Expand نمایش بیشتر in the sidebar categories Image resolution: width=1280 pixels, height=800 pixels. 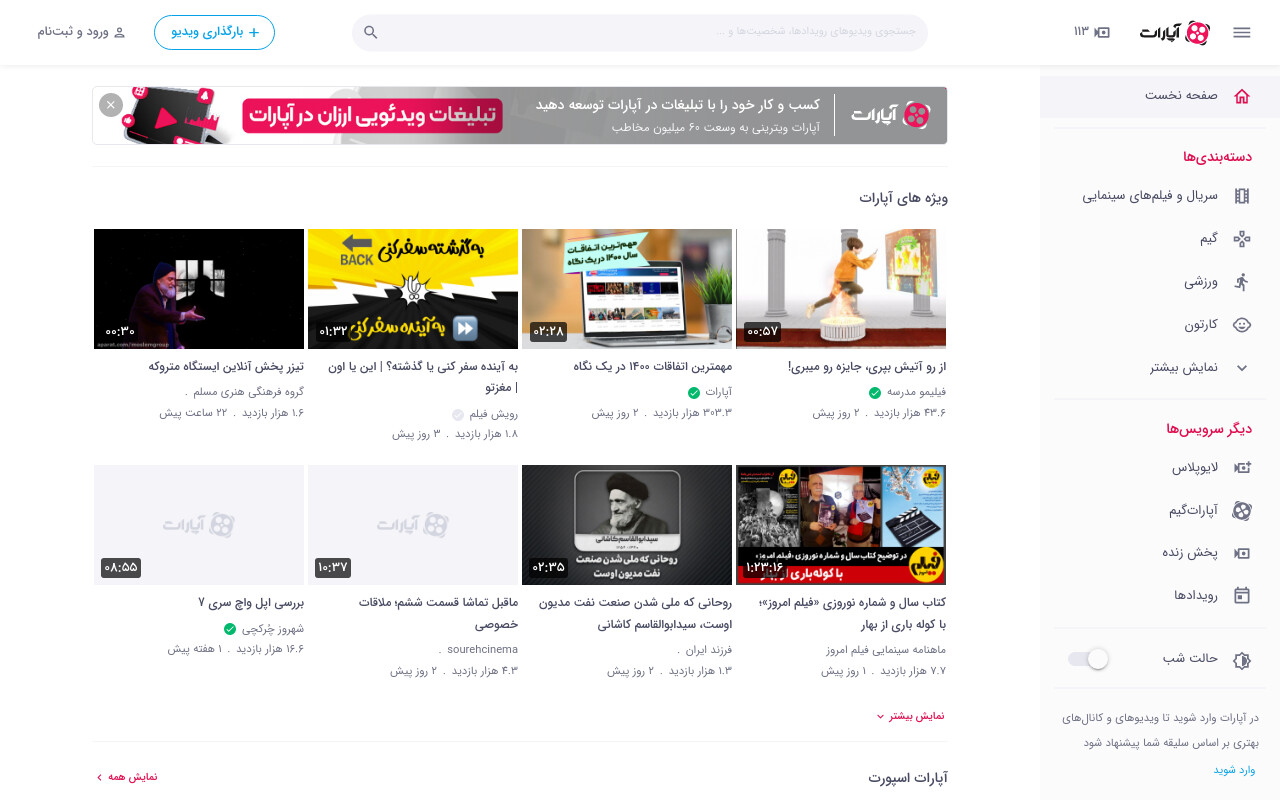(x=1200, y=368)
